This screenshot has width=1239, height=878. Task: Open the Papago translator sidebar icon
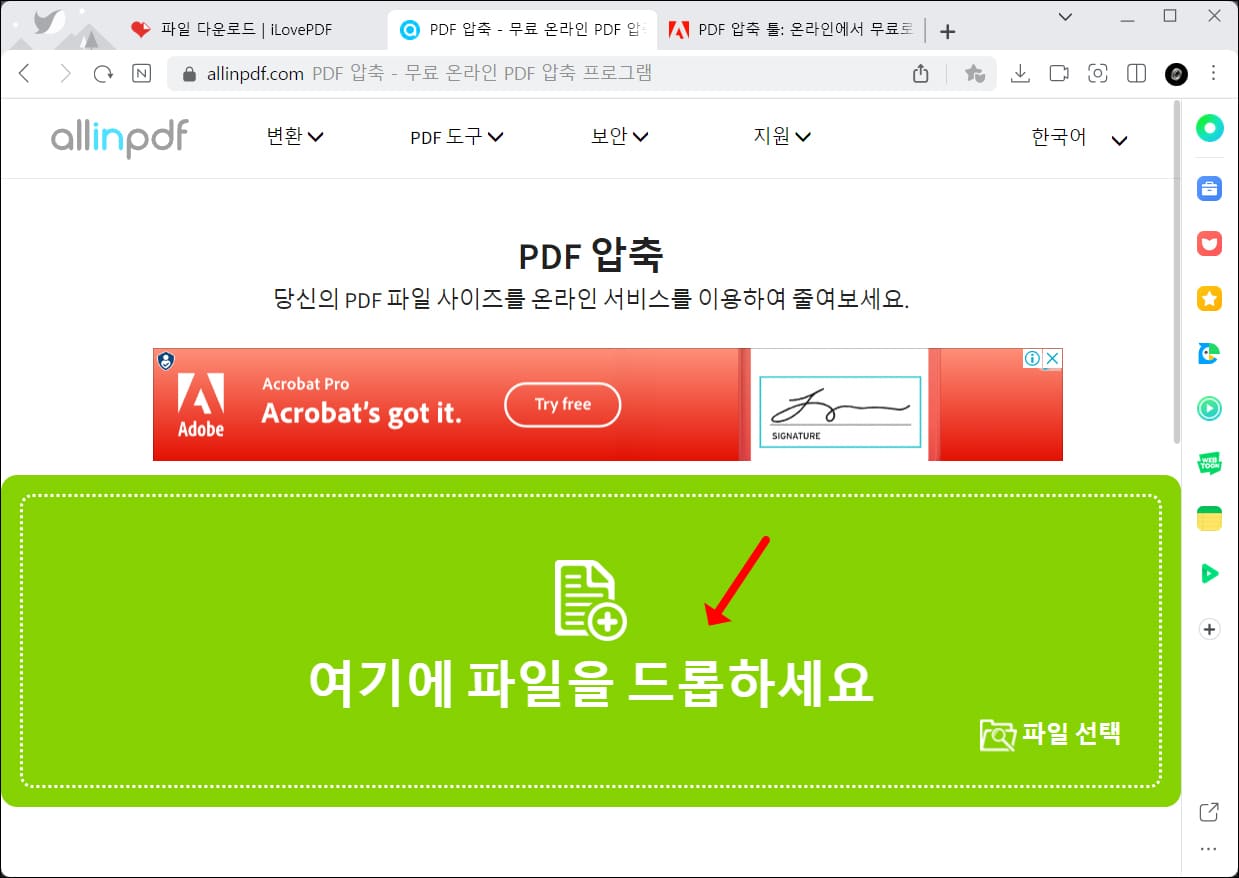(x=1209, y=353)
